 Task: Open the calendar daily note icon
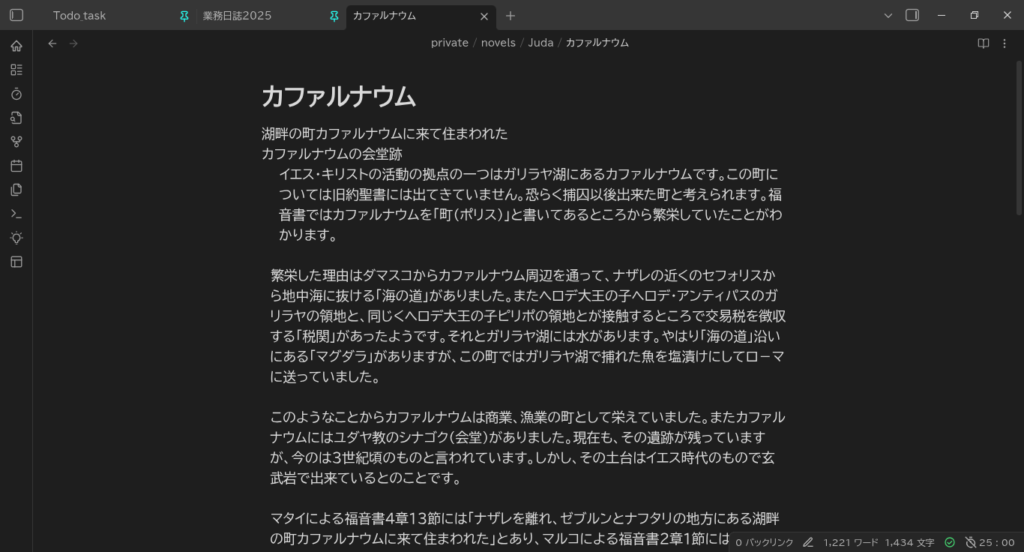16,166
